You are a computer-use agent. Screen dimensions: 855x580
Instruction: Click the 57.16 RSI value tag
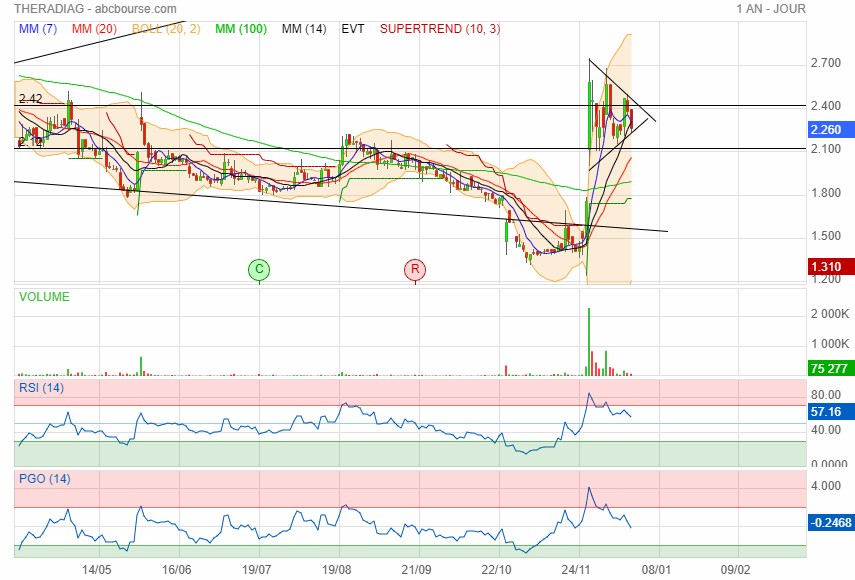click(x=830, y=411)
